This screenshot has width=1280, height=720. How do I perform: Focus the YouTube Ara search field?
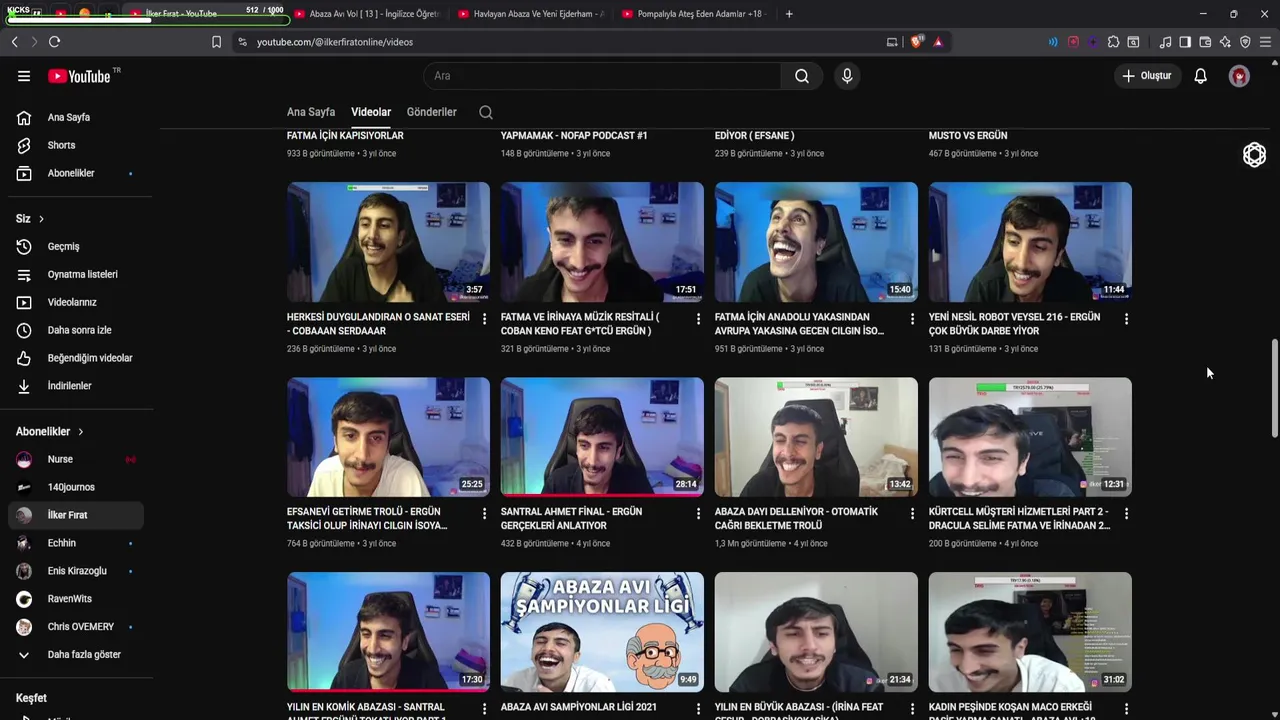pyautogui.click(x=602, y=76)
